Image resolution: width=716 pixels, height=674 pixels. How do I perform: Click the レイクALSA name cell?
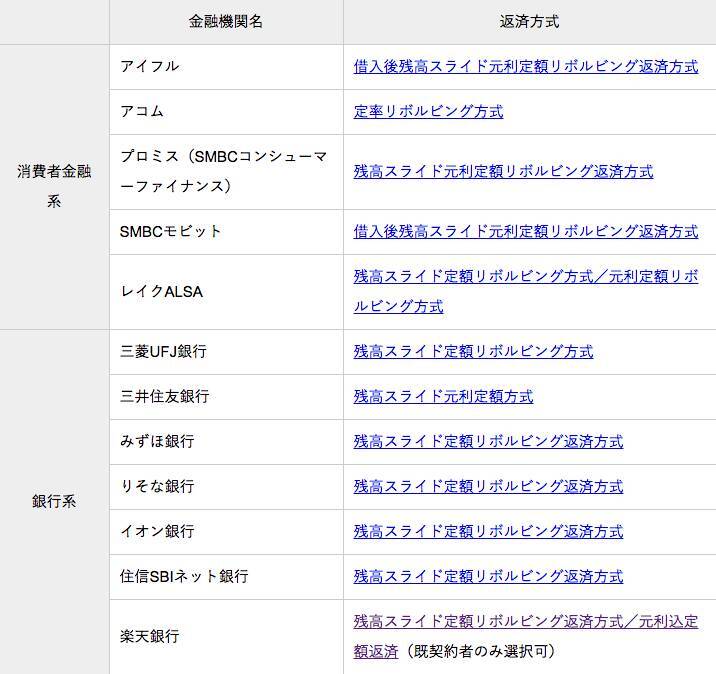click(x=161, y=292)
